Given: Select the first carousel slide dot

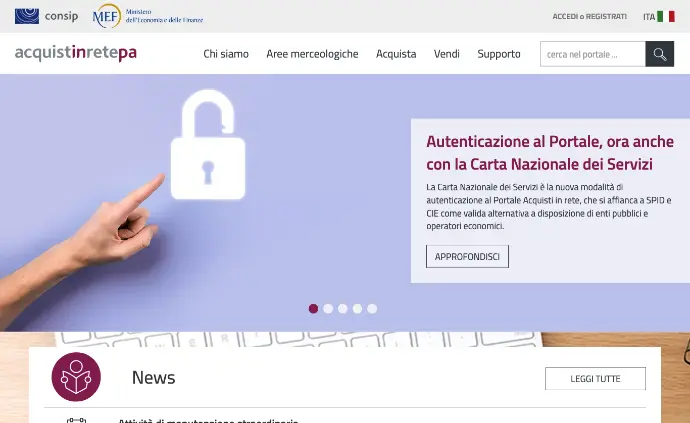Looking at the screenshot, I should [313, 309].
